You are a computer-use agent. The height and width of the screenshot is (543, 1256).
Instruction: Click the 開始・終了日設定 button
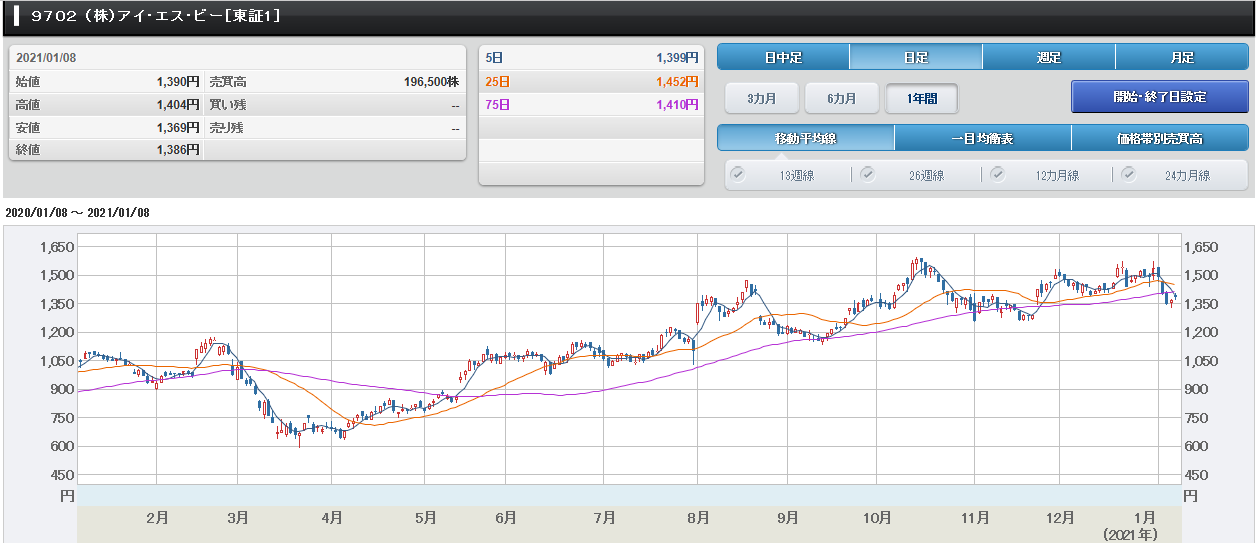click(1159, 97)
